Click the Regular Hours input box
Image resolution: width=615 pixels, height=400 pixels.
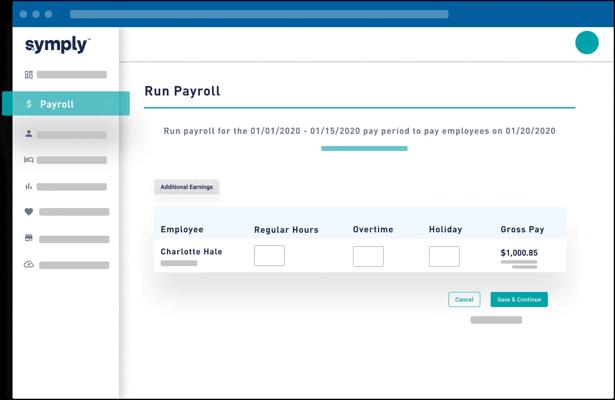point(269,256)
